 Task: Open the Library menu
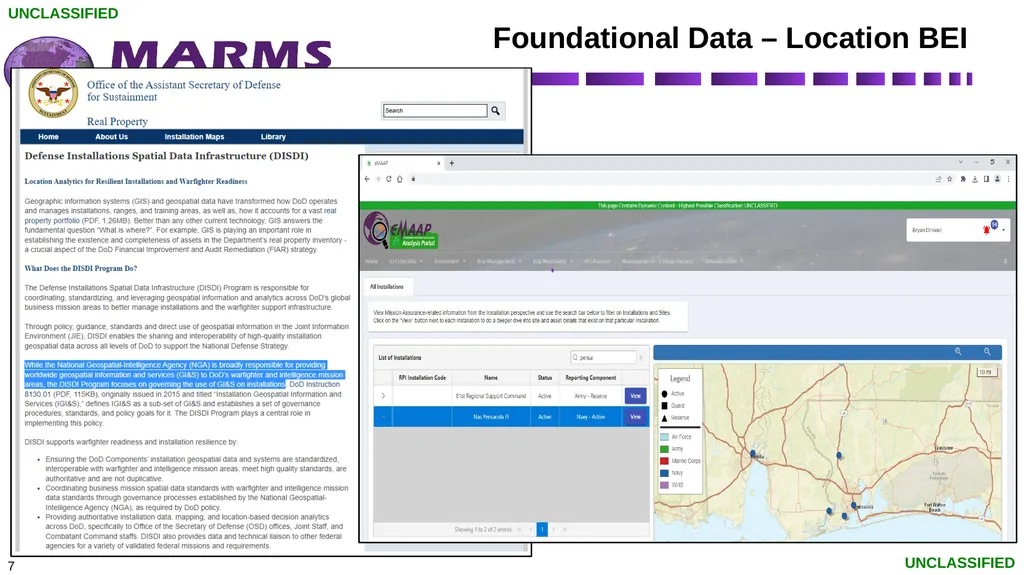pos(273,137)
